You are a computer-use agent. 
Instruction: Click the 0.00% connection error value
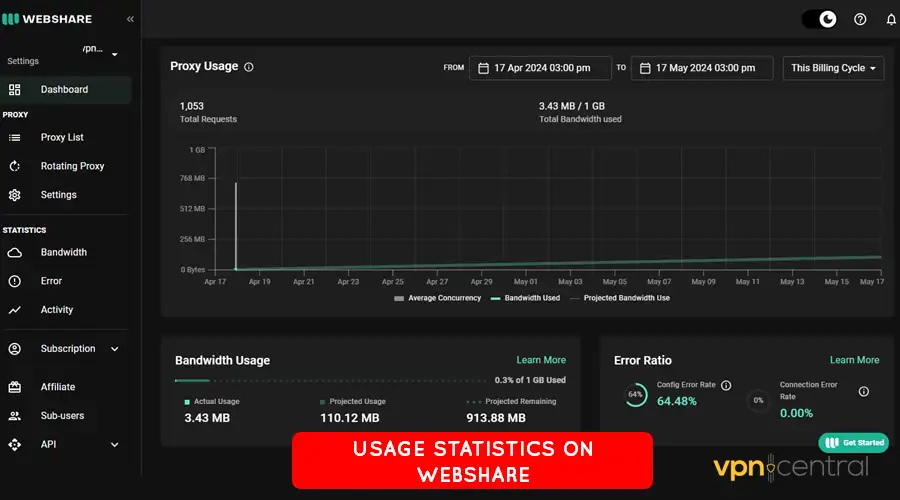796,413
